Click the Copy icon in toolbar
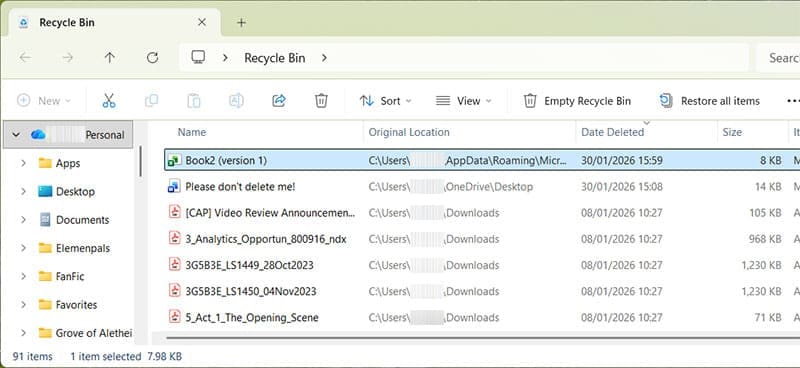 (x=152, y=101)
